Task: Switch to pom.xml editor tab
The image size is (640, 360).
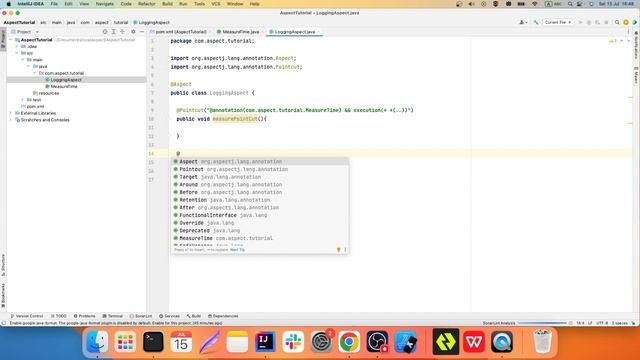Action: [x=180, y=32]
